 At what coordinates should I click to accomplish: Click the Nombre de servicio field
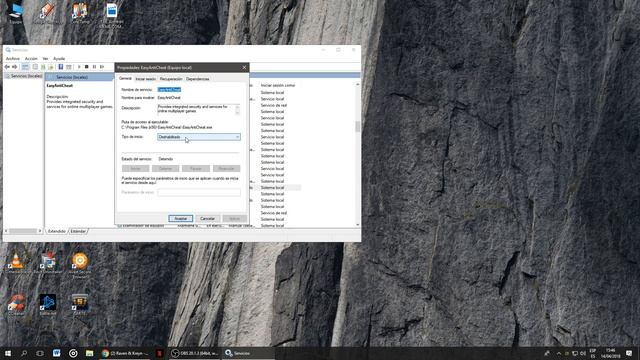point(169,89)
